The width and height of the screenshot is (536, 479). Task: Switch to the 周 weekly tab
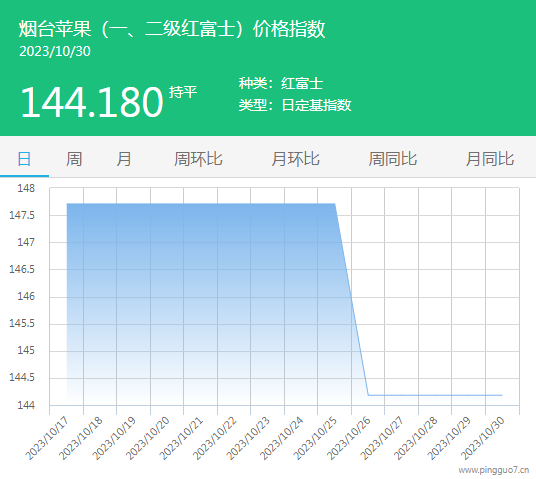tap(74, 159)
